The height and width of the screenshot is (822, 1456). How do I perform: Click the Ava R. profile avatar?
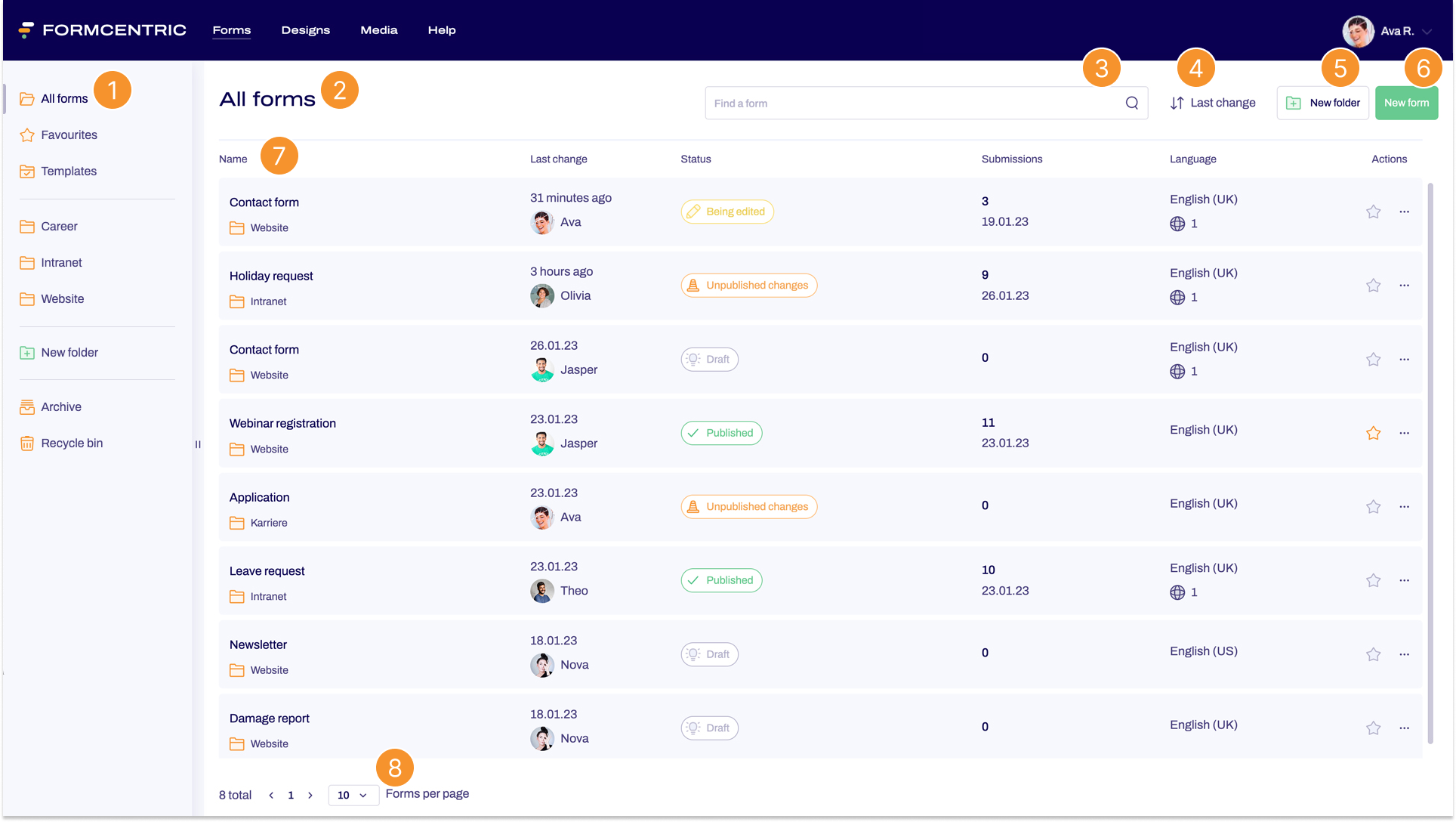[x=1357, y=31]
